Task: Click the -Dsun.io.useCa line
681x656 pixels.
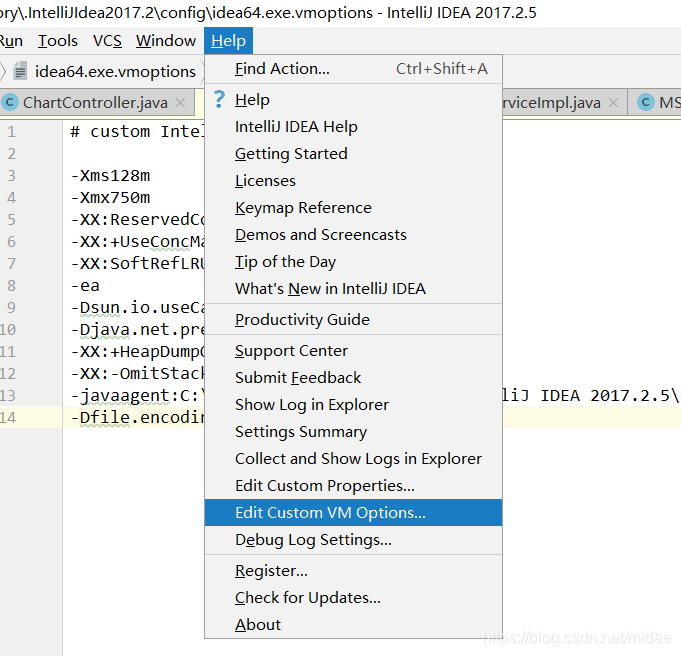Action: coord(137,308)
